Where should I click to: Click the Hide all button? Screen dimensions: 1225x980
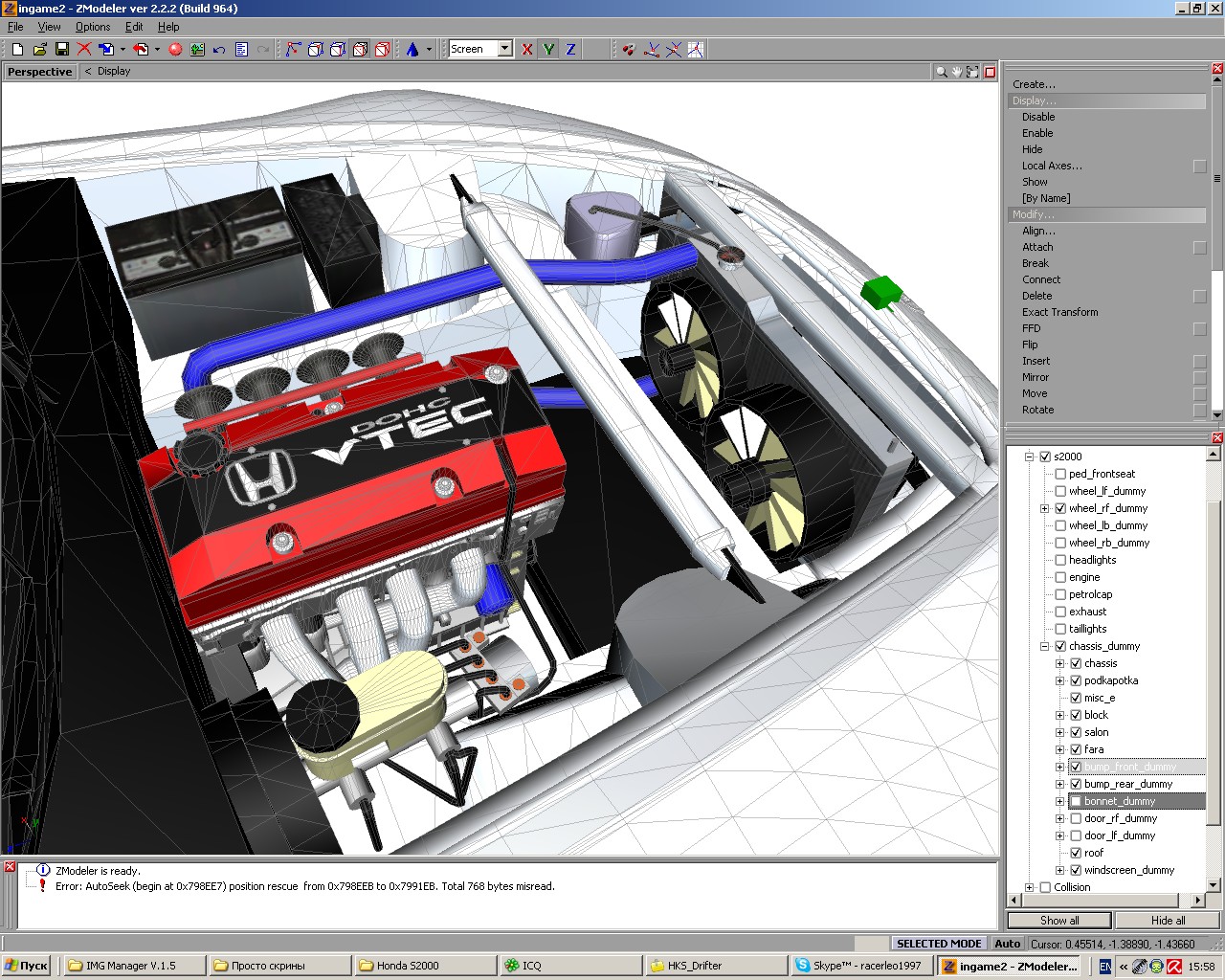[1168, 921]
